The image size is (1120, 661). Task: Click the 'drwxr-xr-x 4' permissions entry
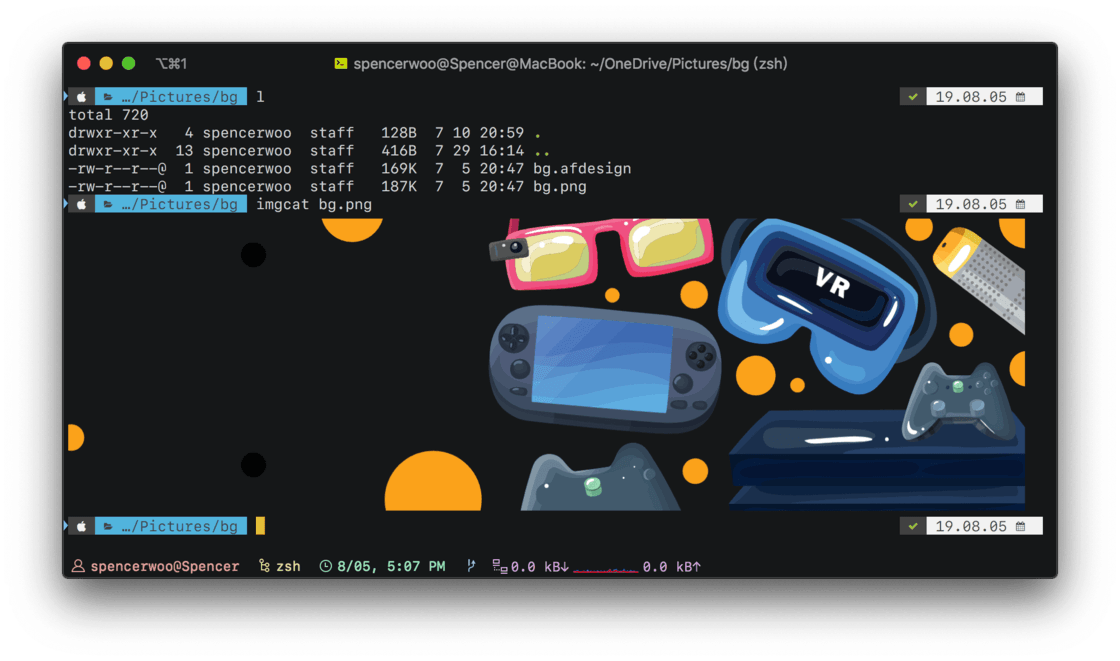pos(131,133)
